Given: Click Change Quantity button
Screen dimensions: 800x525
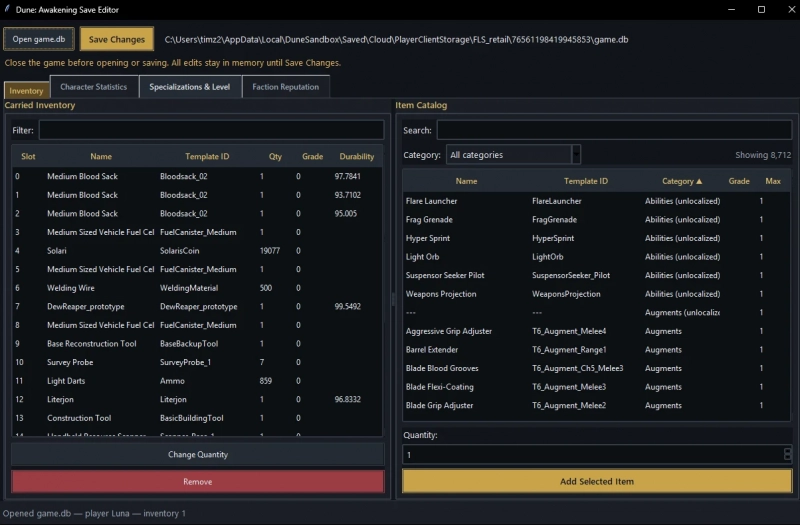Looking at the screenshot, I should pos(197,455).
